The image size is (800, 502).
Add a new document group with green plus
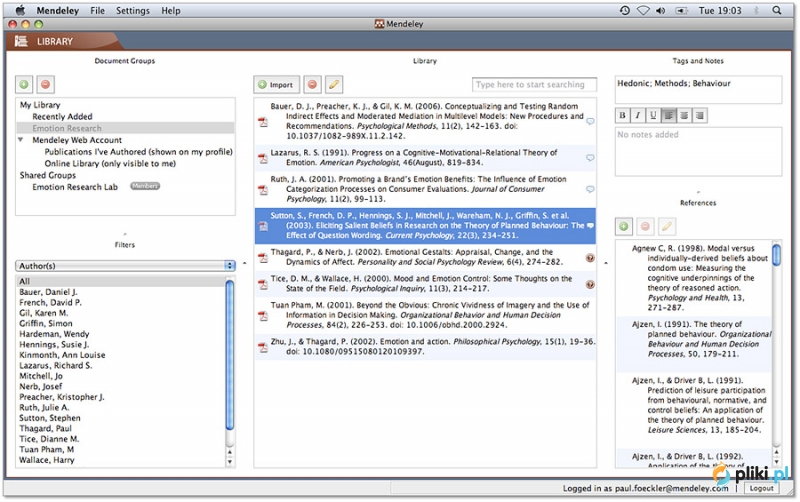point(24,85)
